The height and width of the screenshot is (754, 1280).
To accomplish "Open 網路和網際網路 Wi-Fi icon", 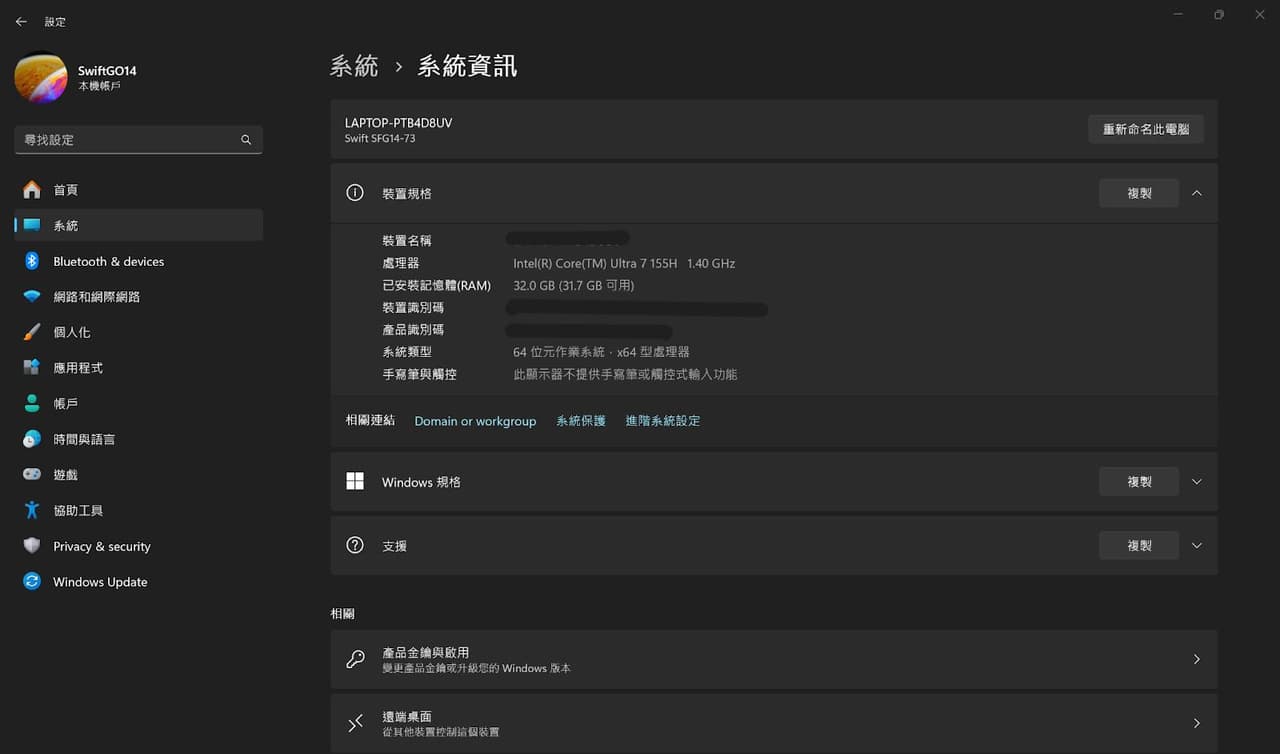I will [x=32, y=297].
